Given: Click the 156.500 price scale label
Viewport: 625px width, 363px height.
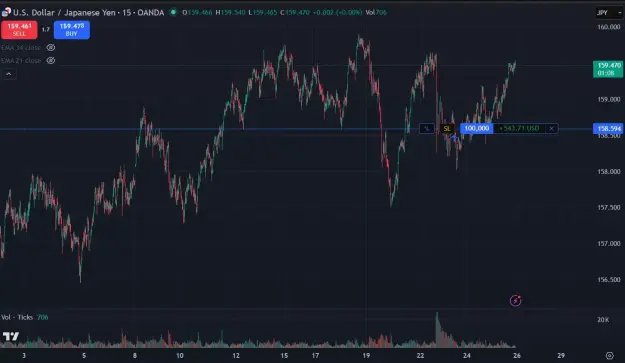Looking at the screenshot, I should [609, 279].
